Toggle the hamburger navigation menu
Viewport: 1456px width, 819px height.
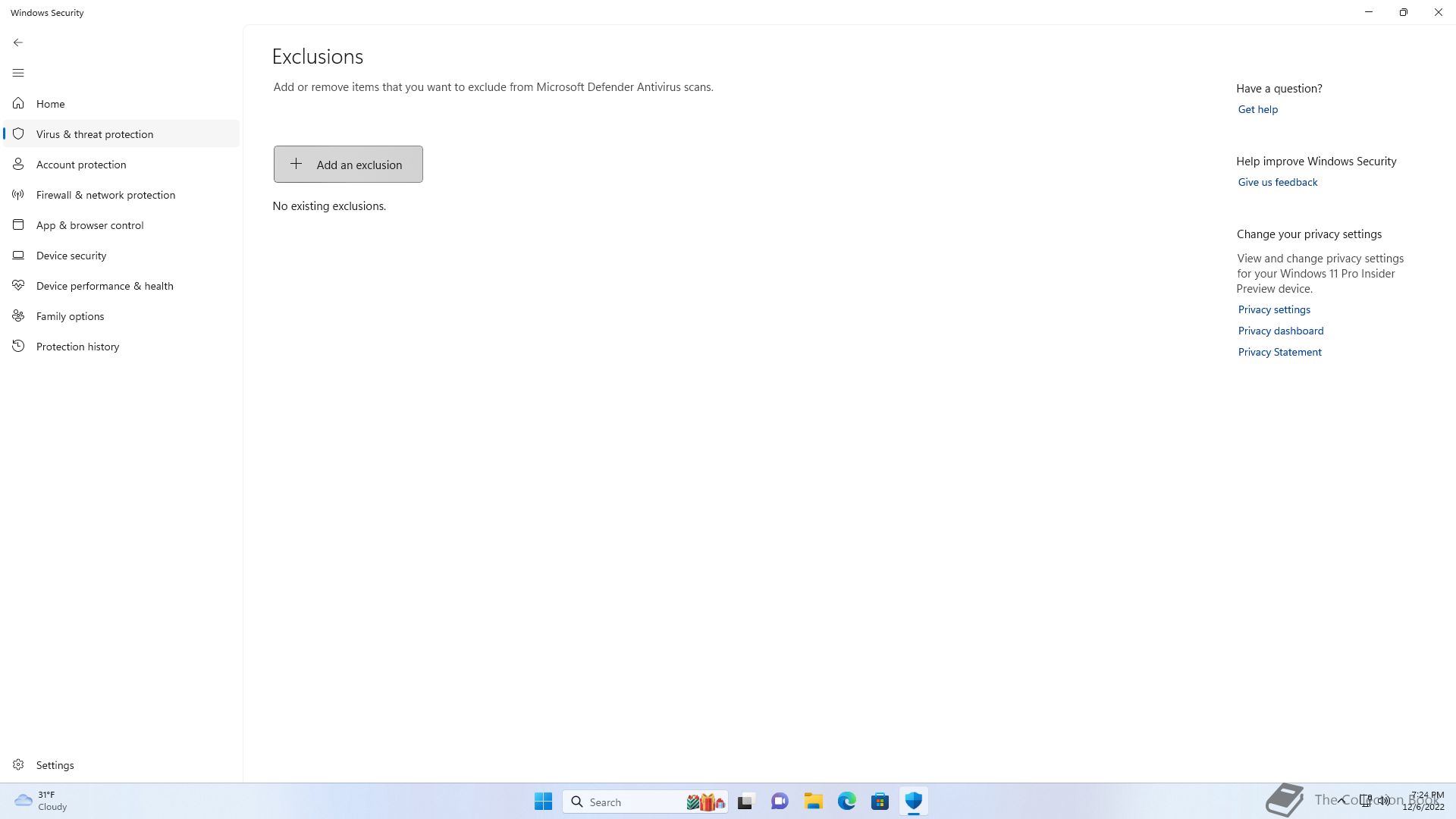point(18,73)
